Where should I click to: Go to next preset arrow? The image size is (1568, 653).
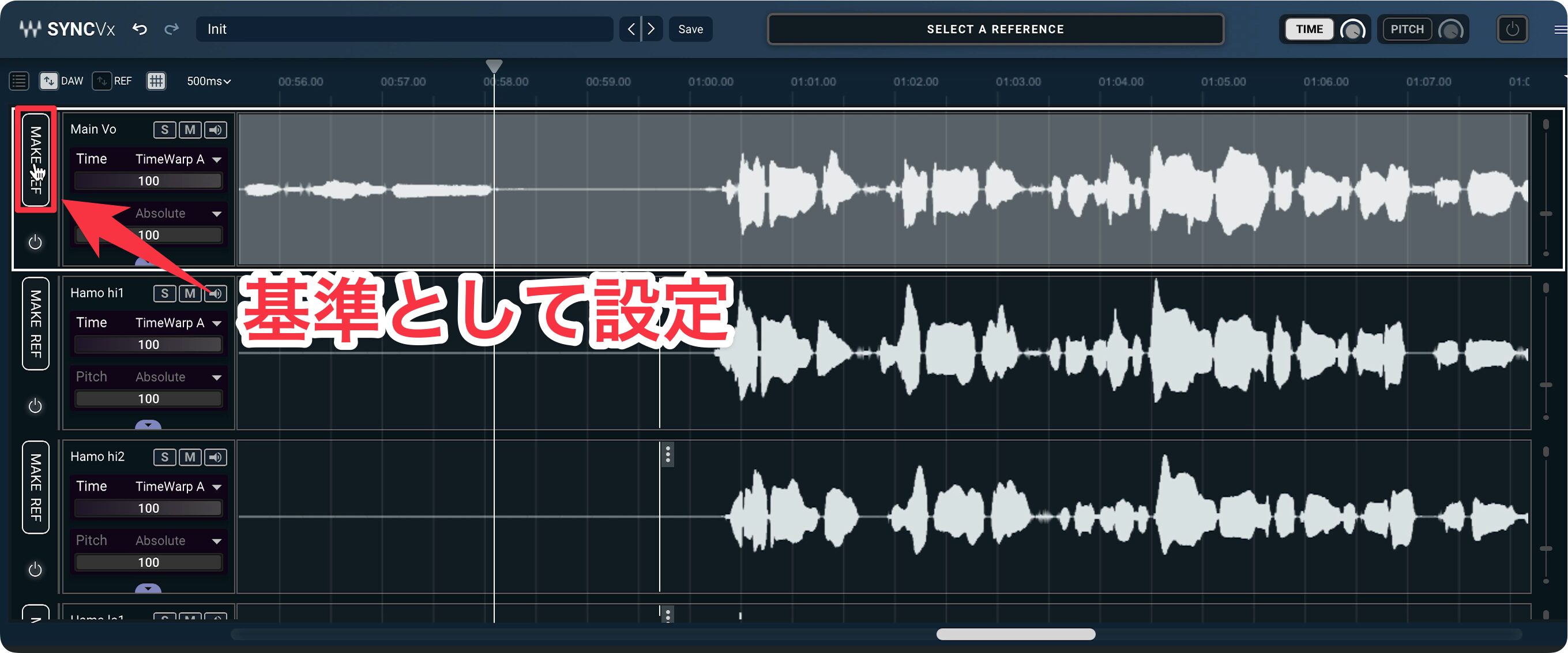pos(652,29)
